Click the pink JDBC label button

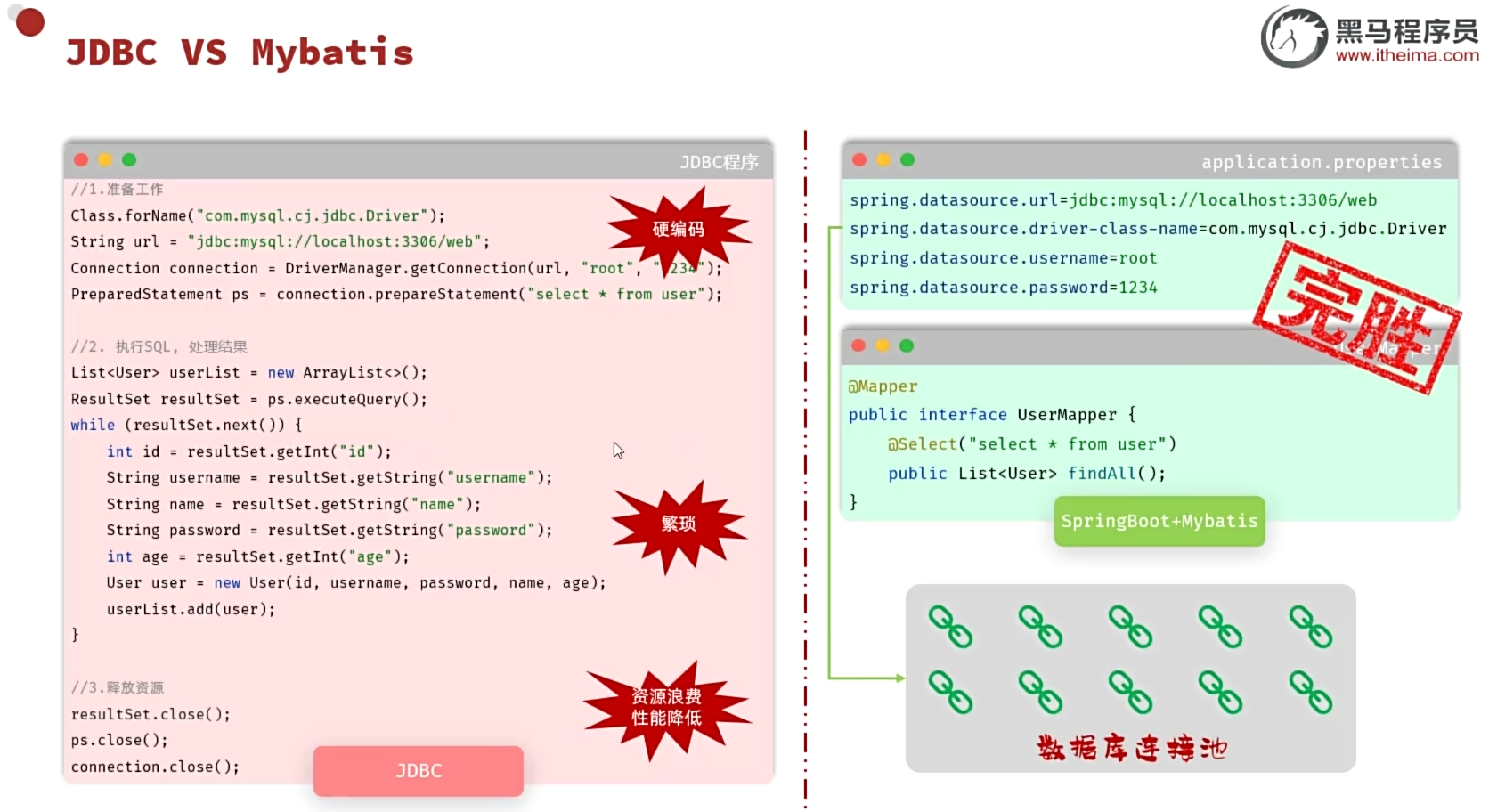pos(419,771)
